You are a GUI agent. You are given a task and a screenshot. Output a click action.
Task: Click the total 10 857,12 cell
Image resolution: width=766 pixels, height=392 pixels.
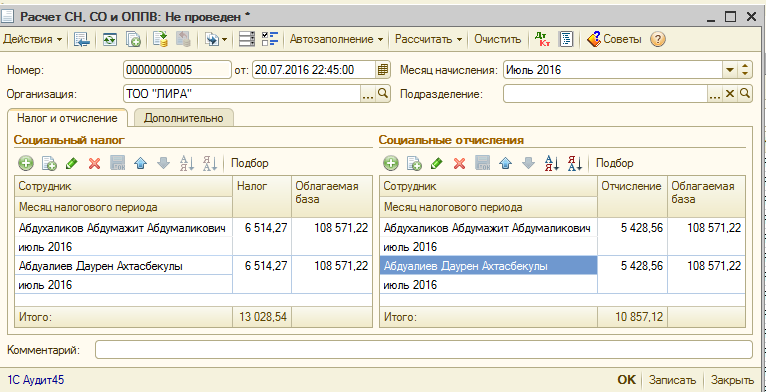pos(632,317)
